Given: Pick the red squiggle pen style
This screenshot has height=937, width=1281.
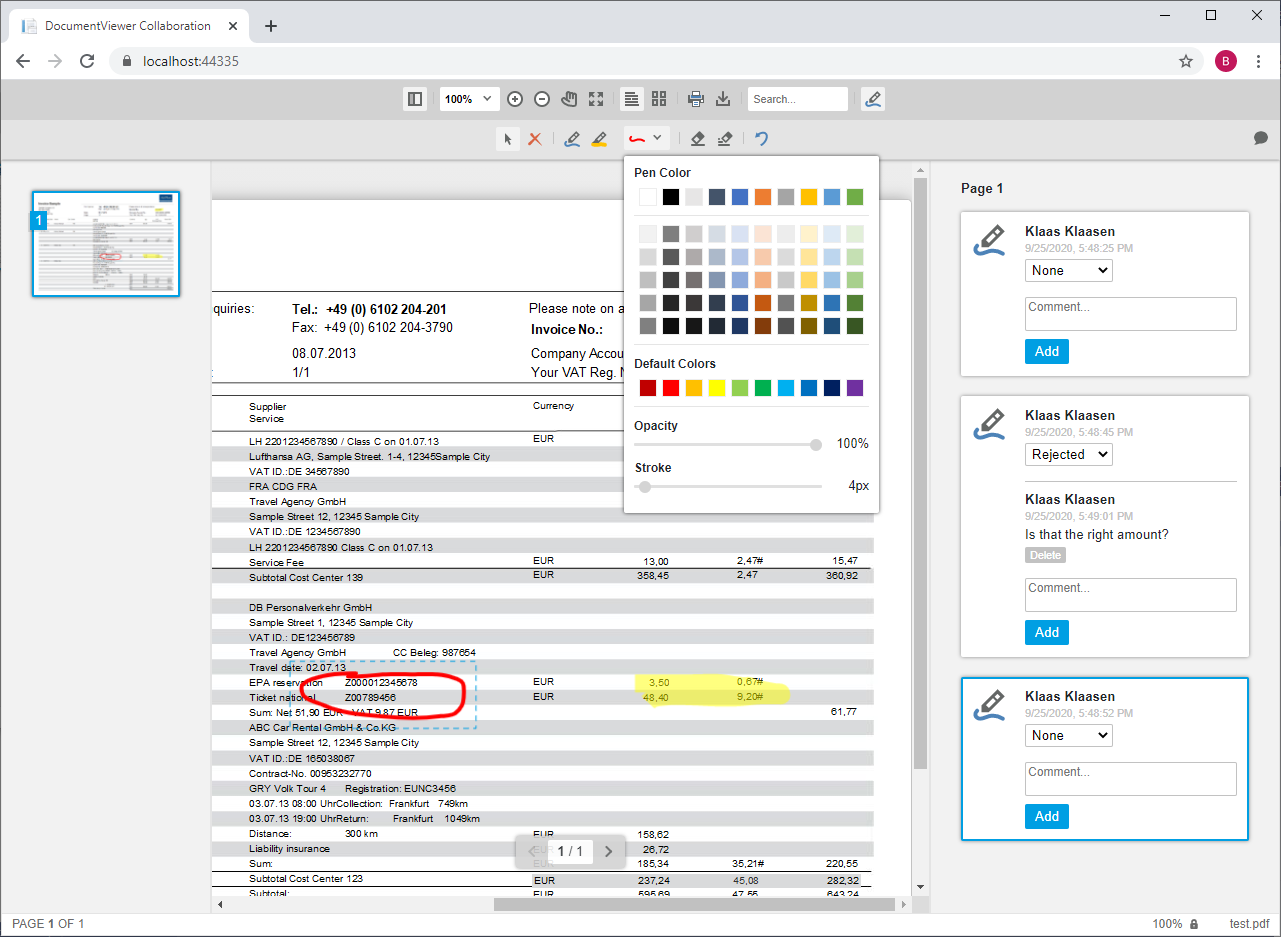Looking at the screenshot, I should (x=636, y=139).
